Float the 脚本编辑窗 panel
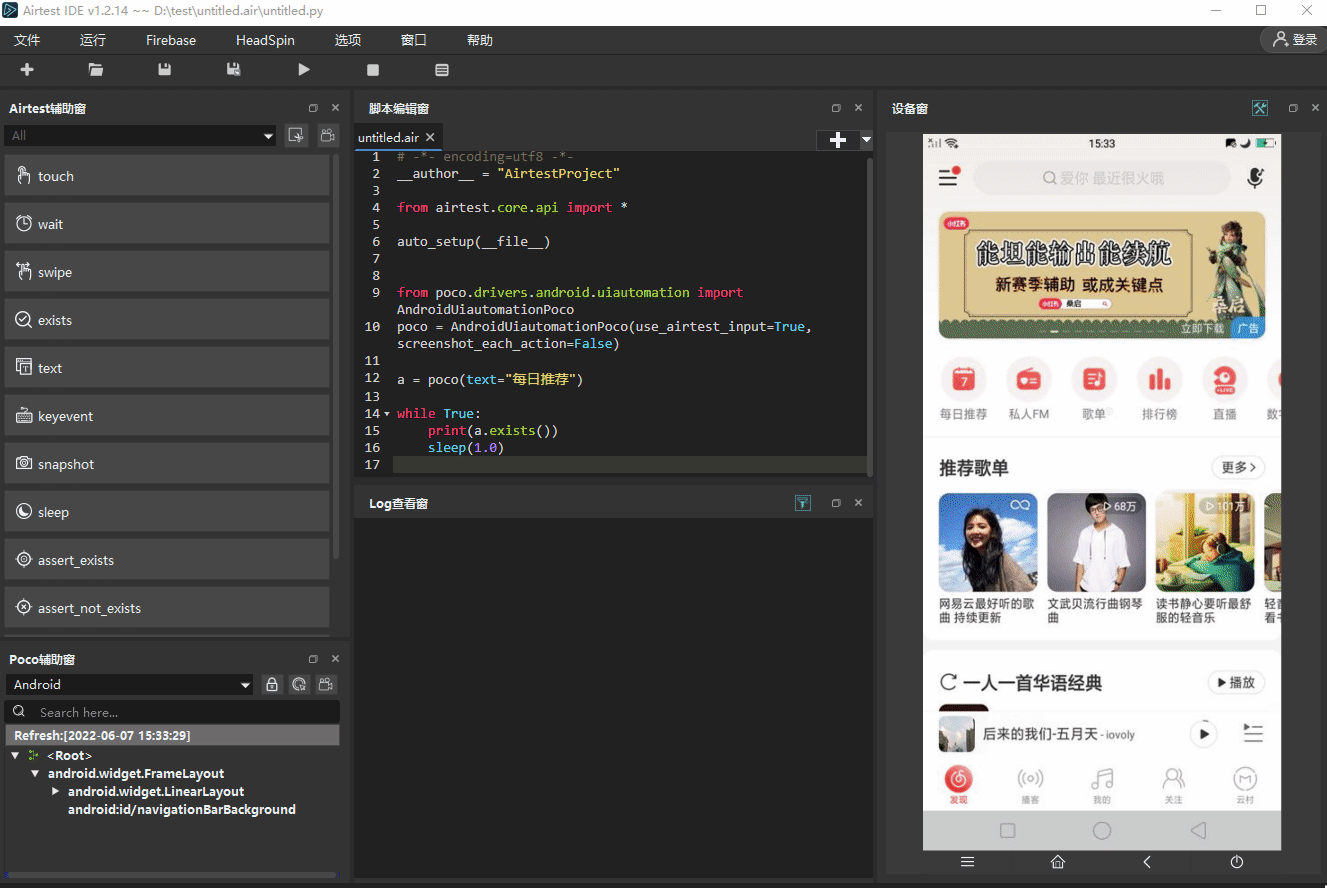 pyautogui.click(x=836, y=108)
